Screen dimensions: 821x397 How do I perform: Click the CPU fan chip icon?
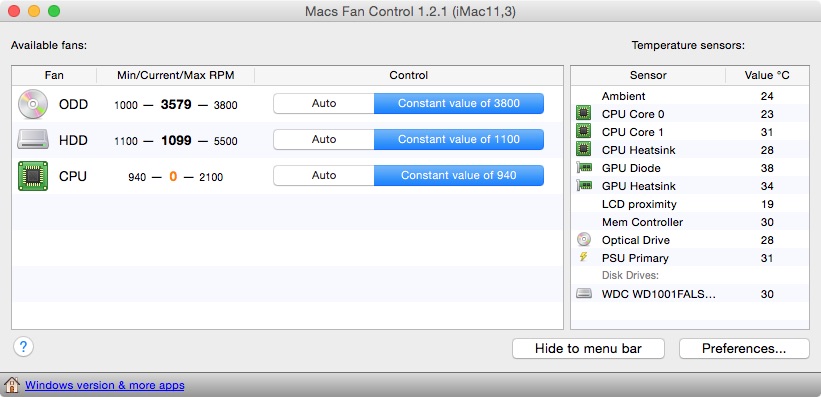pos(32,176)
